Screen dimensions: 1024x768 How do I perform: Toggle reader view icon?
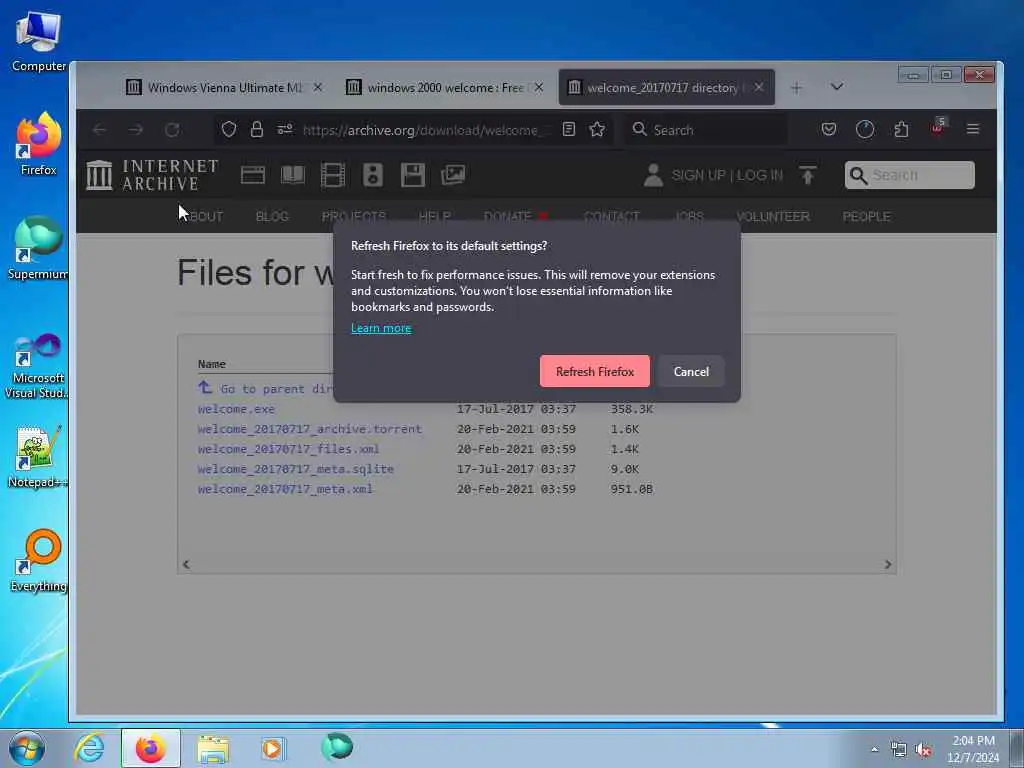[x=569, y=129]
